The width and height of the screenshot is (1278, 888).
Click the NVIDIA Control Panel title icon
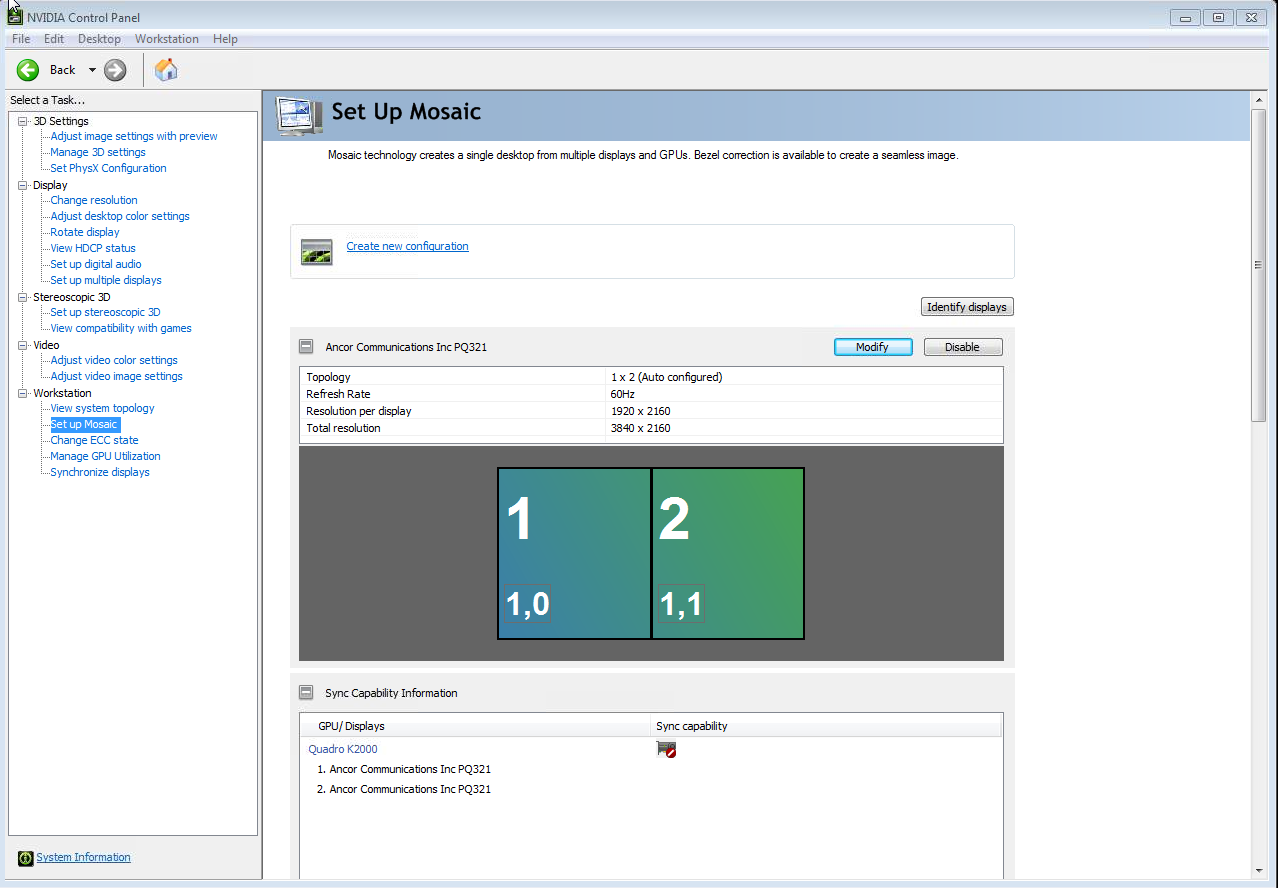(x=15, y=17)
